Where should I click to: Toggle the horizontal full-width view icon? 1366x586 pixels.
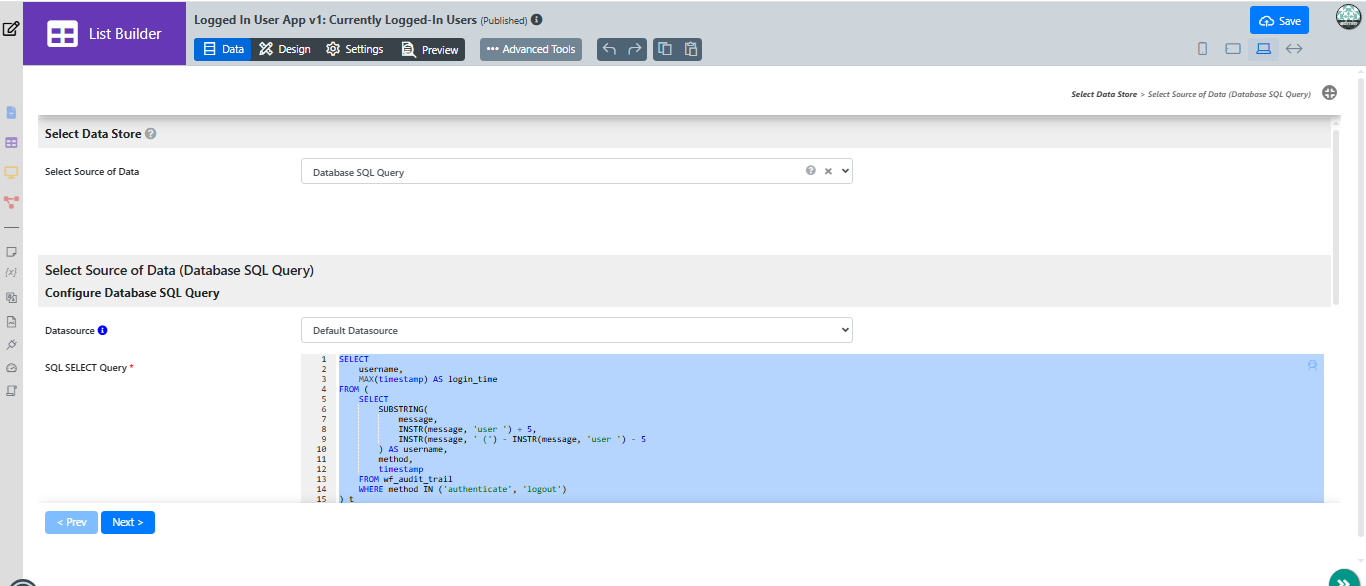pyautogui.click(x=1294, y=48)
